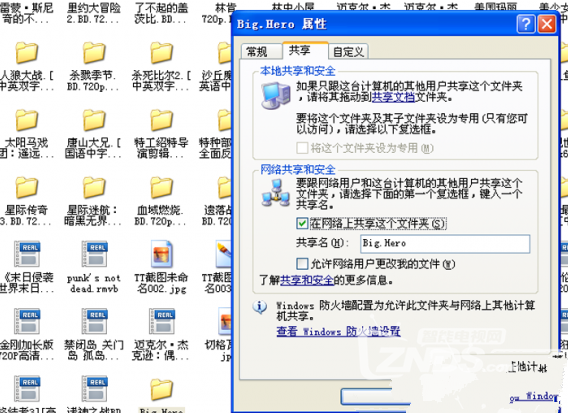
Task: Click the 太阳马戏团:遥远 folder name
Action: pos(26,149)
